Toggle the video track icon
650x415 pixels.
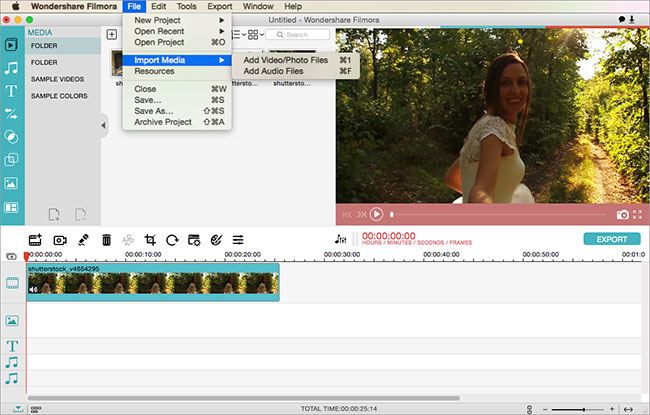[x=12, y=283]
